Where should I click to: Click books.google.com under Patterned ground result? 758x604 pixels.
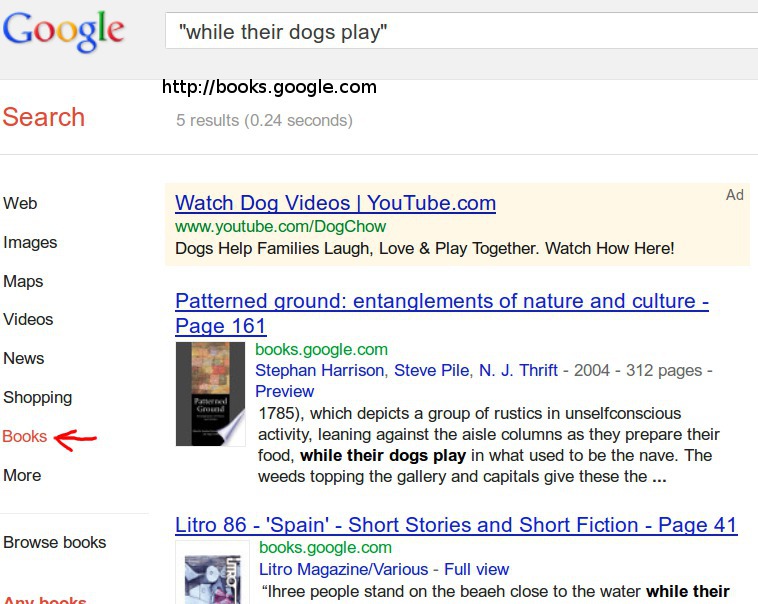(x=321, y=350)
